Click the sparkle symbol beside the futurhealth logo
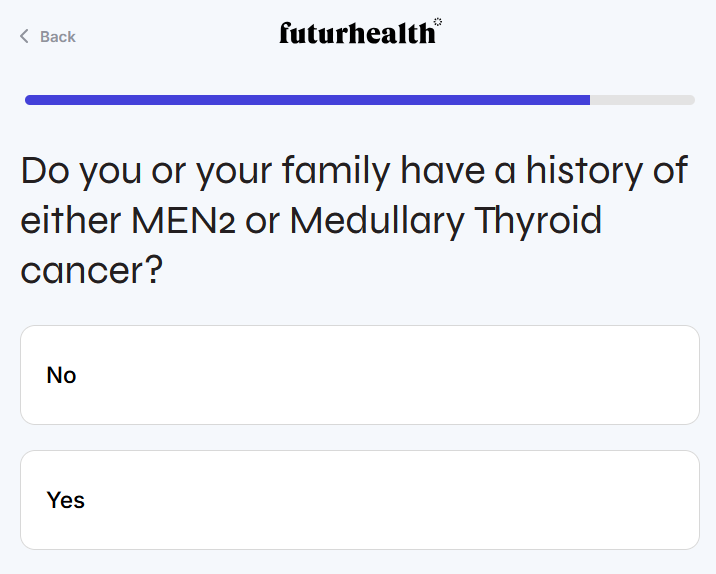This screenshot has height=574, width=716. pyautogui.click(x=438, y=21)
